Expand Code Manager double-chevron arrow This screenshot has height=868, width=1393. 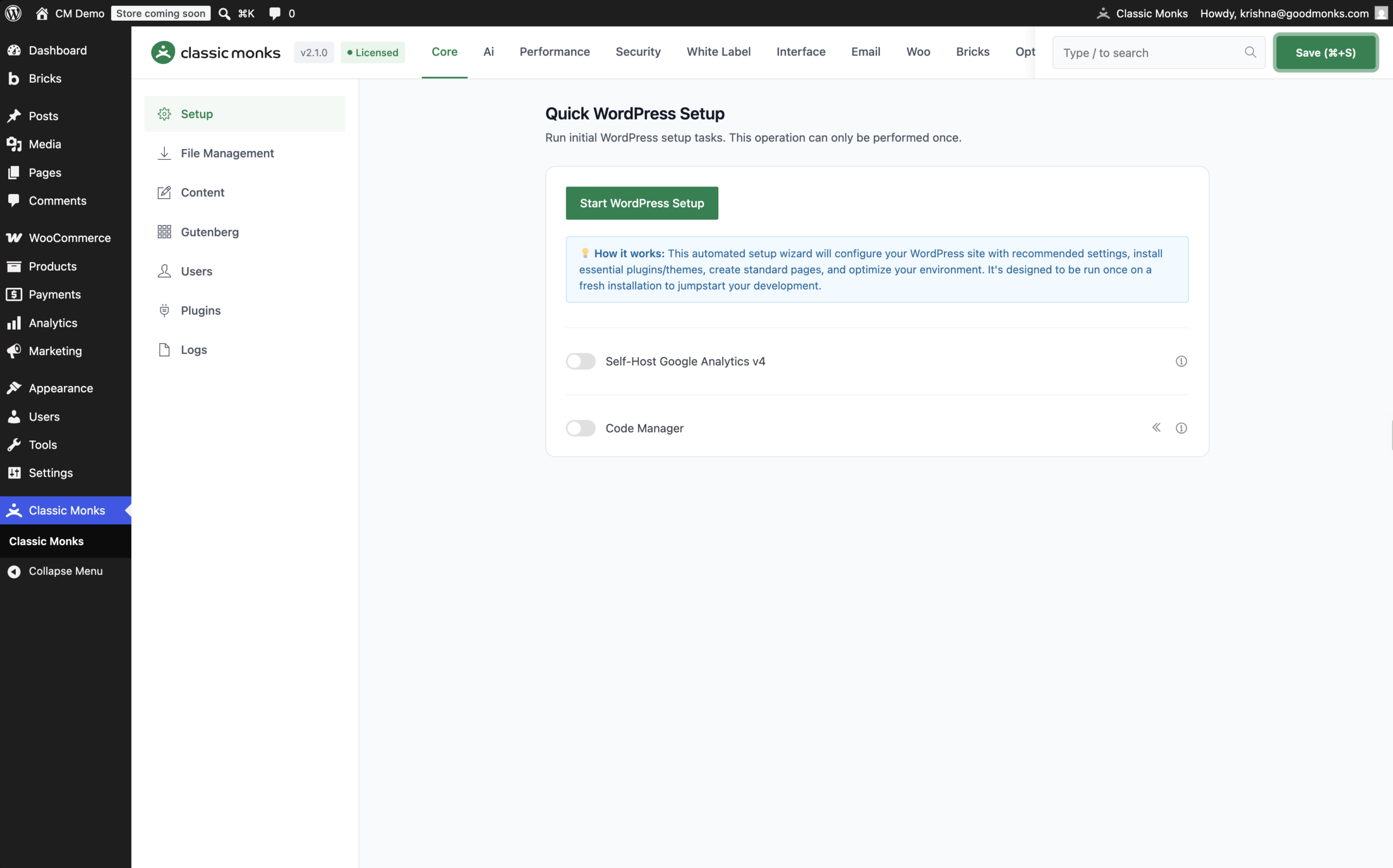coord(1156,427)
